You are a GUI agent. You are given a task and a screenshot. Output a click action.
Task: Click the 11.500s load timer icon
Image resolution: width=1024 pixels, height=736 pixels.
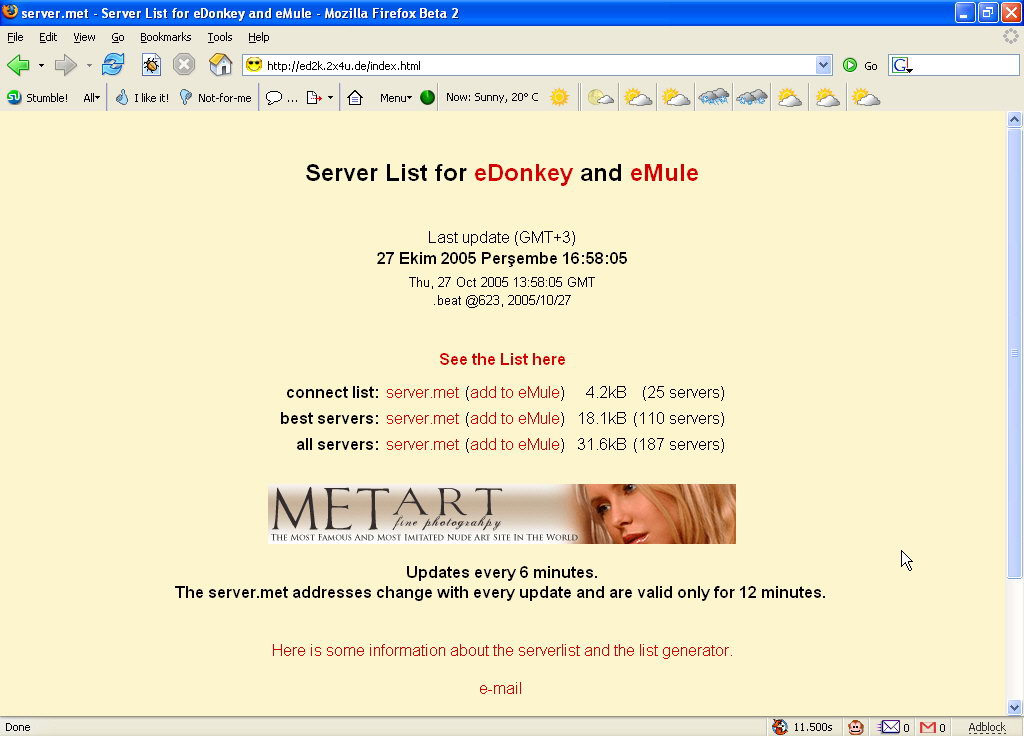point(780,727)
